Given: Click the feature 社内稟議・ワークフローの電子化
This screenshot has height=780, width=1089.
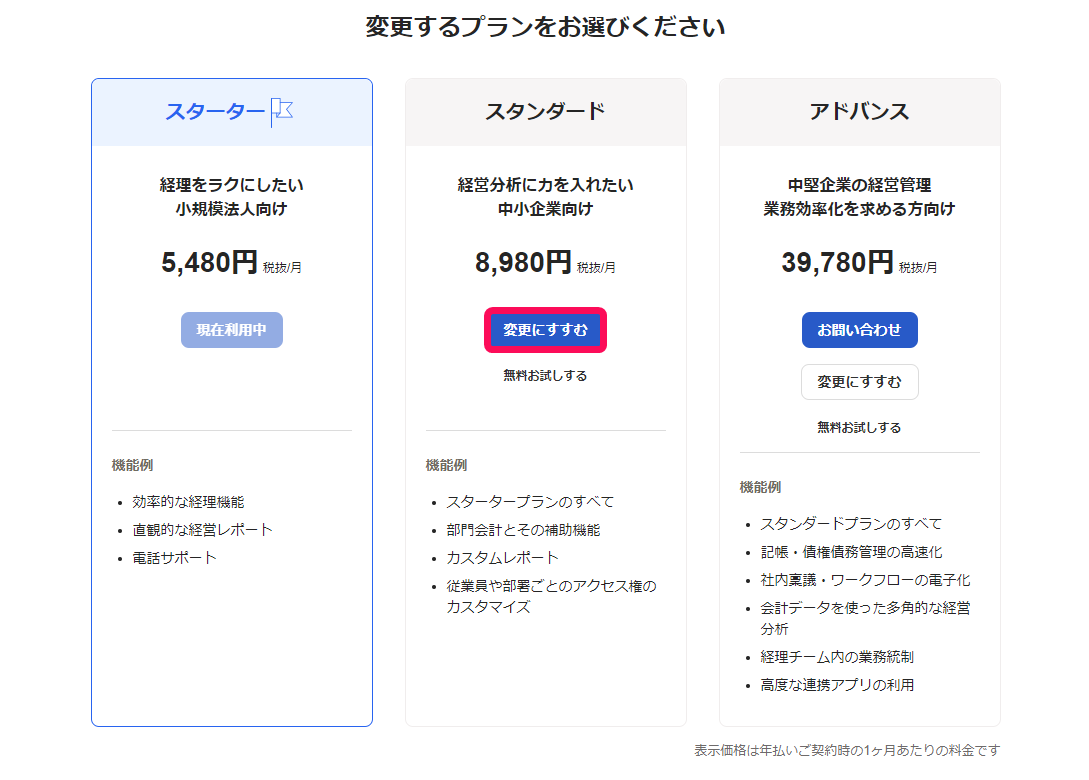Looking at the screenshot, I should pyautogui.click(x=865, y=580).
